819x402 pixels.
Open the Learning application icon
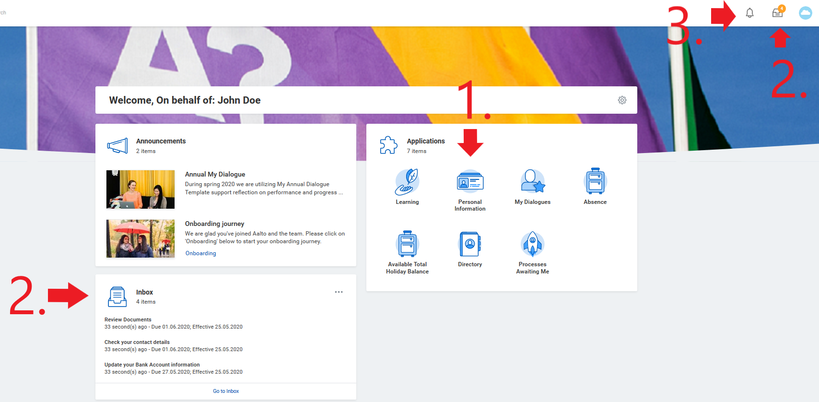coord(407,182)
